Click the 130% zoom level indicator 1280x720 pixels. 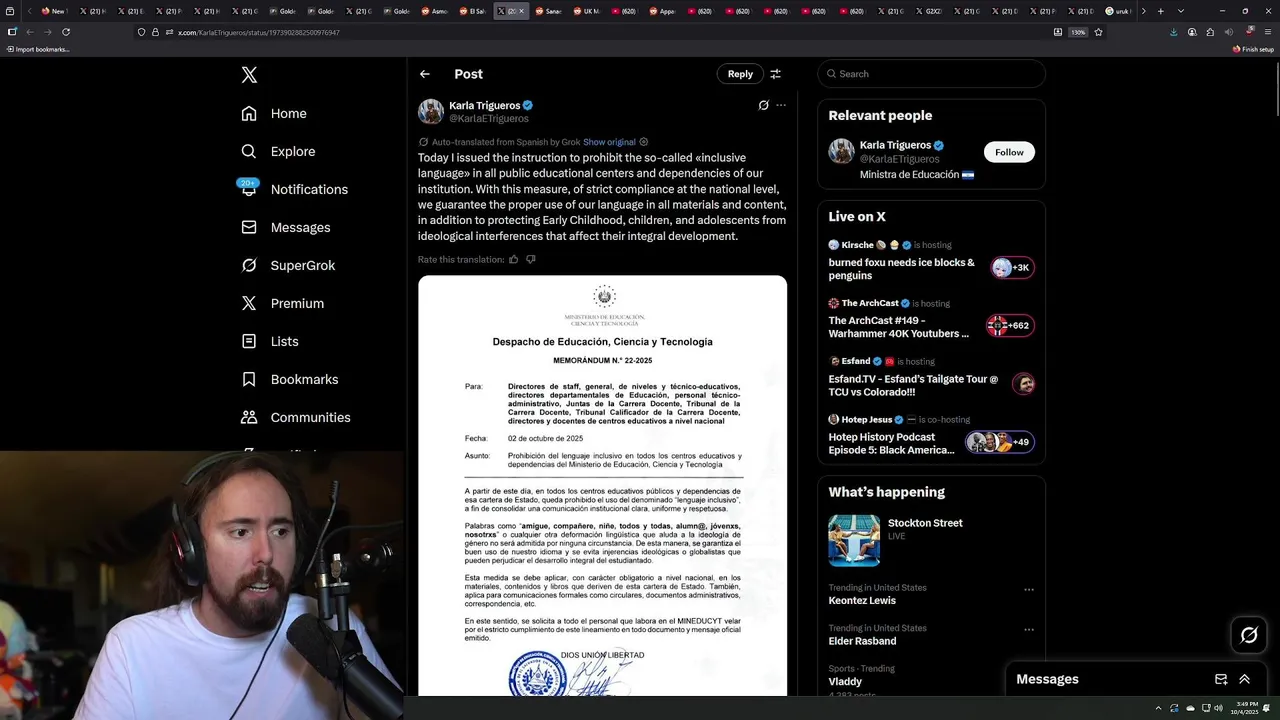(1078, 32)
